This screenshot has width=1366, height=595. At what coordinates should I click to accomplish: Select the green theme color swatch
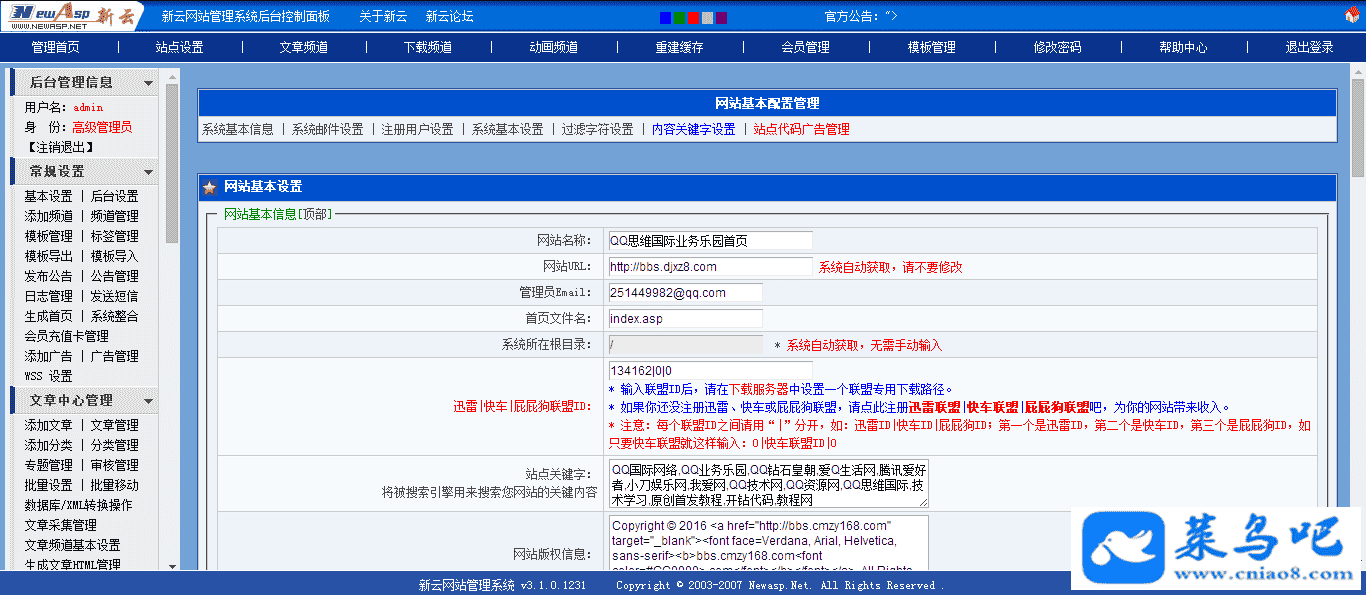coord(679,17)
